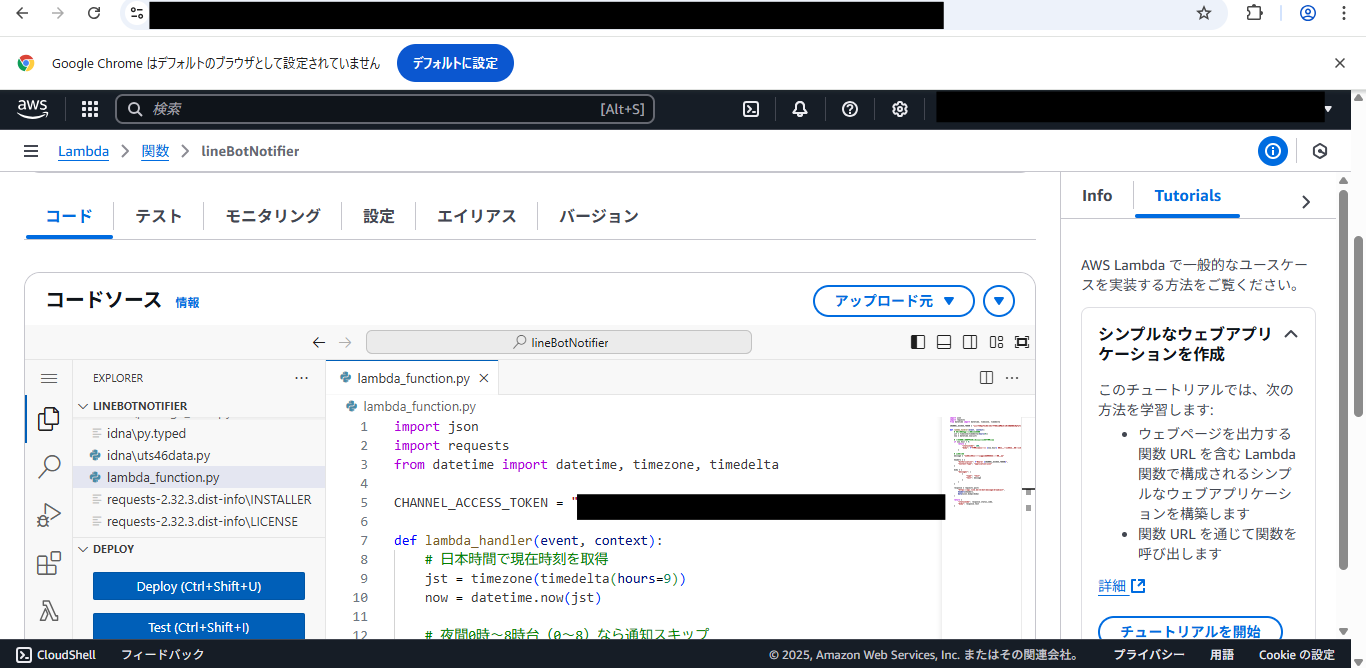This screenshot has height=668, width=1366.
Task: Open the 情報 link beside コードソース
Action: [x=187, y=302]
